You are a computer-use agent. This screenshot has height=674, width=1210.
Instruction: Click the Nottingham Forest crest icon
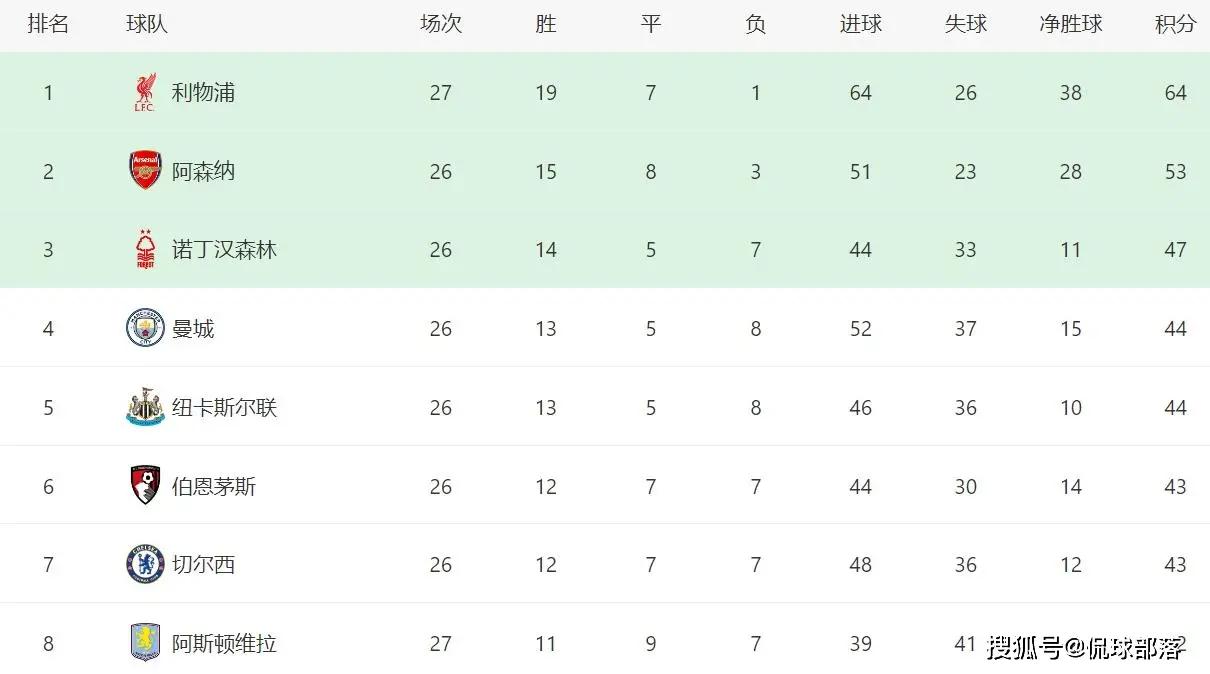[145, 250]
